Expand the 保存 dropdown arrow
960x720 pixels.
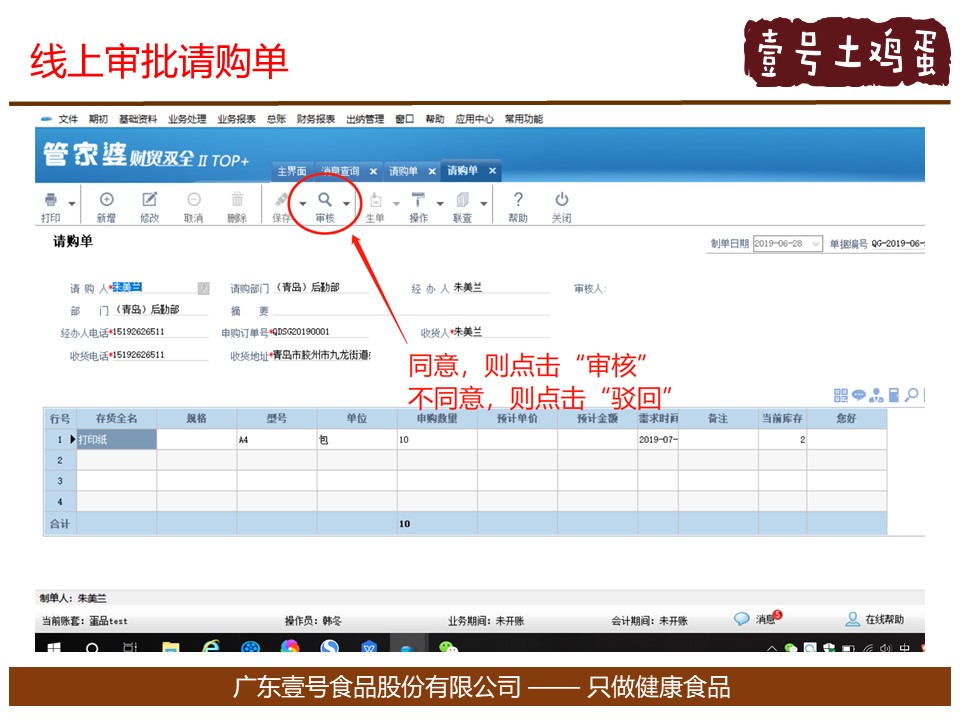click(303, 204)
